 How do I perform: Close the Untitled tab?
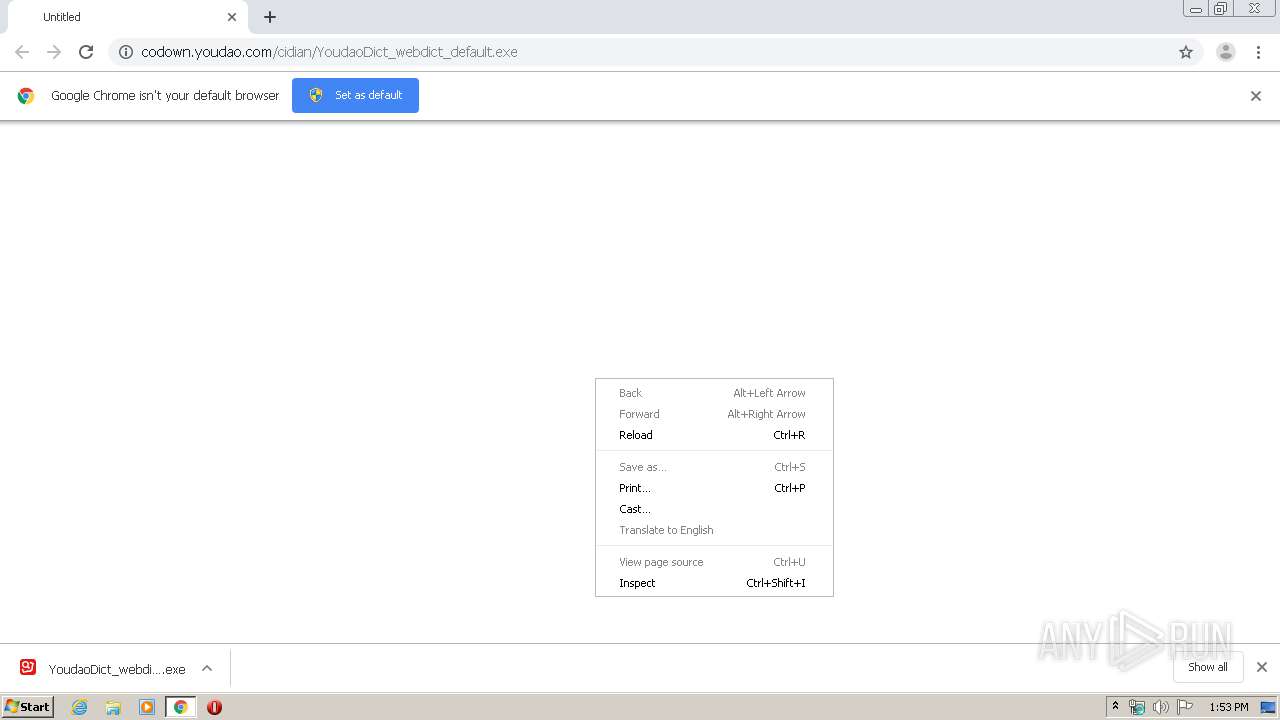(232, 17)
